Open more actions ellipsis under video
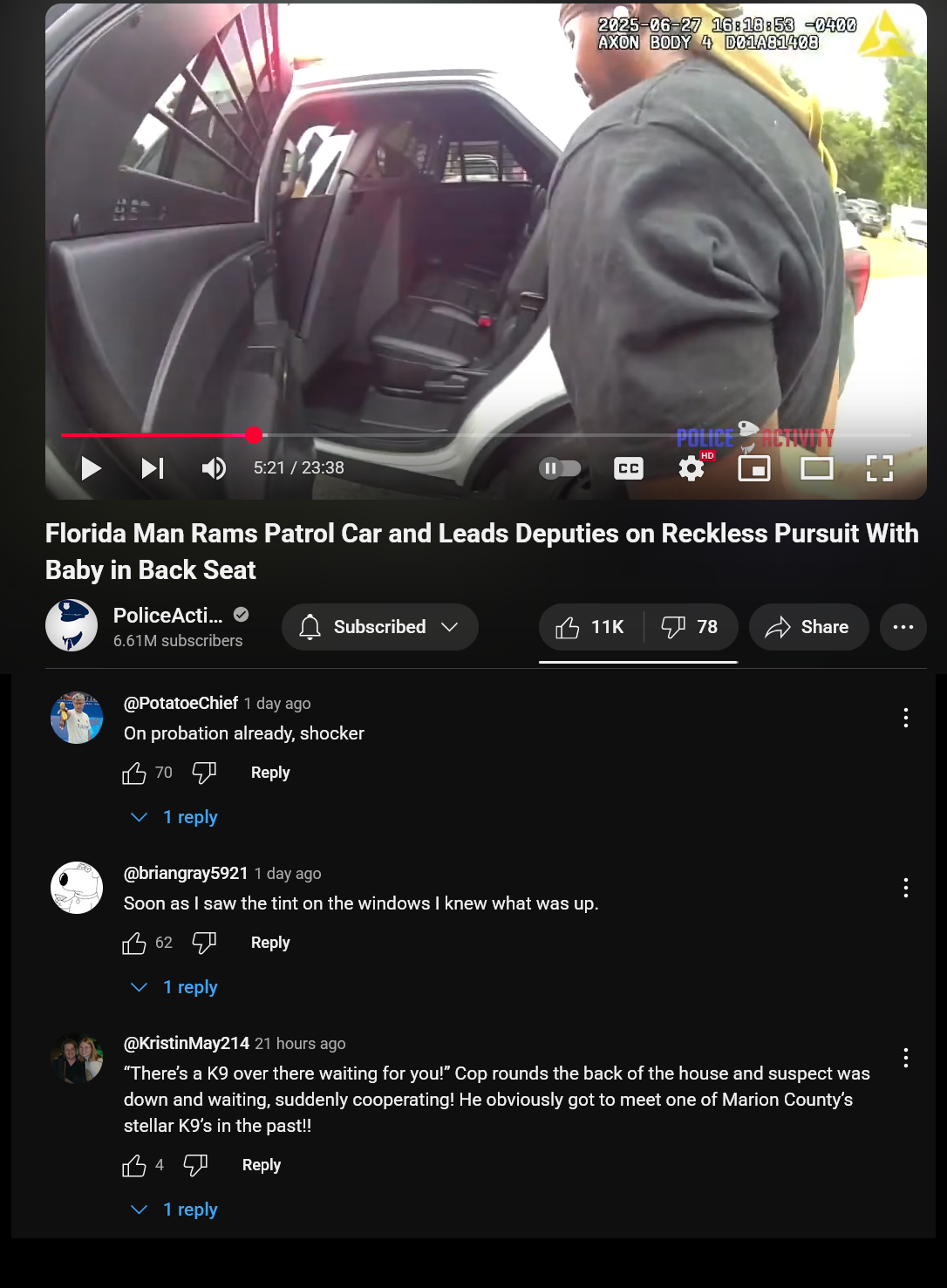Screen dimensions: 947x1288 (903, 627)
